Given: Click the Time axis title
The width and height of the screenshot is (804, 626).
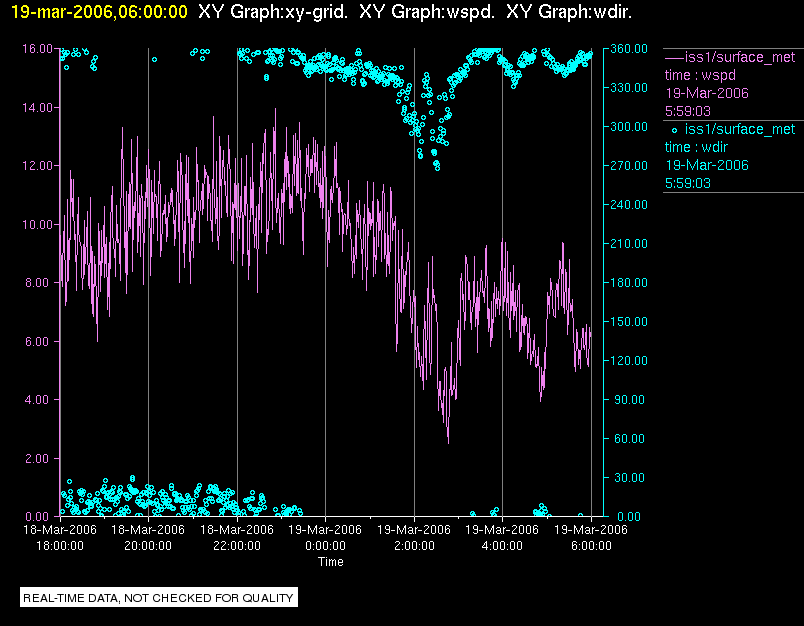Looking at the screenshot, I should tap(331, 562).
